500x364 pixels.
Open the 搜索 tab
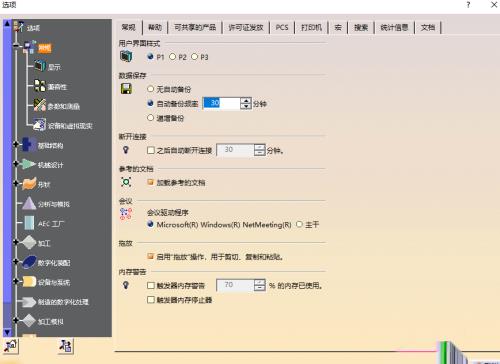(x=361, y=27)
